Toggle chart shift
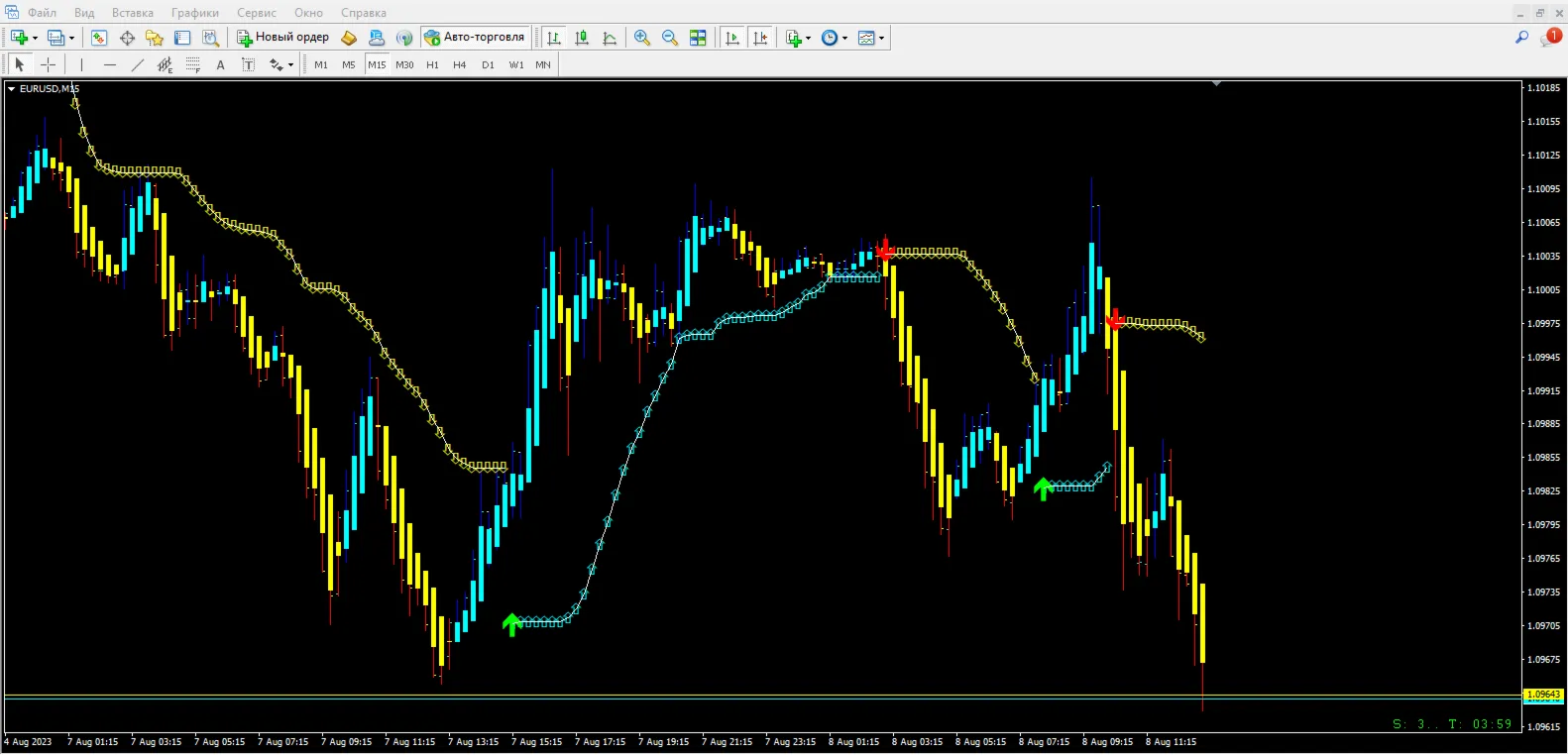The width and height of the screenshot is (1568, 755). pyautogui.click(x=760, y=38)
